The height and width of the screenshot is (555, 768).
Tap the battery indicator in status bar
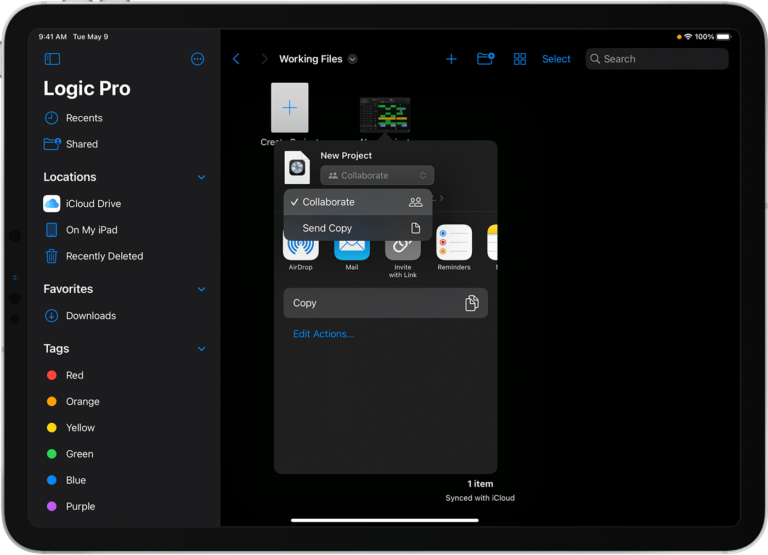723,37
